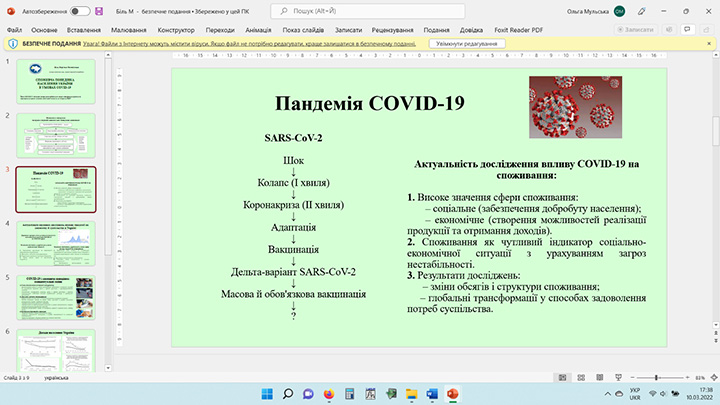Click the thumbnail pane scroll down arrow
The height and width of the screenshot is (405, 720).
pyautogui.click(x=108, y=368)
